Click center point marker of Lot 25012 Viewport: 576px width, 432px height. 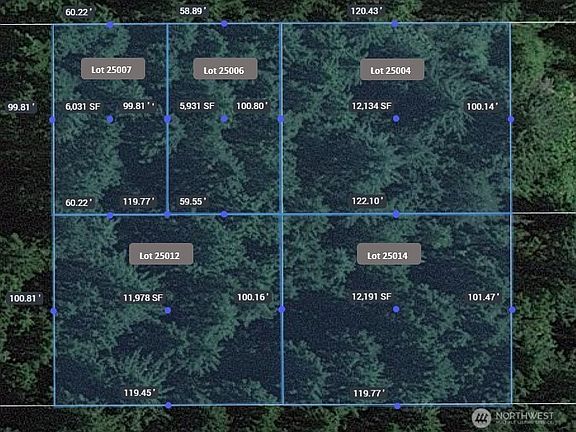(x=168, y=310)
